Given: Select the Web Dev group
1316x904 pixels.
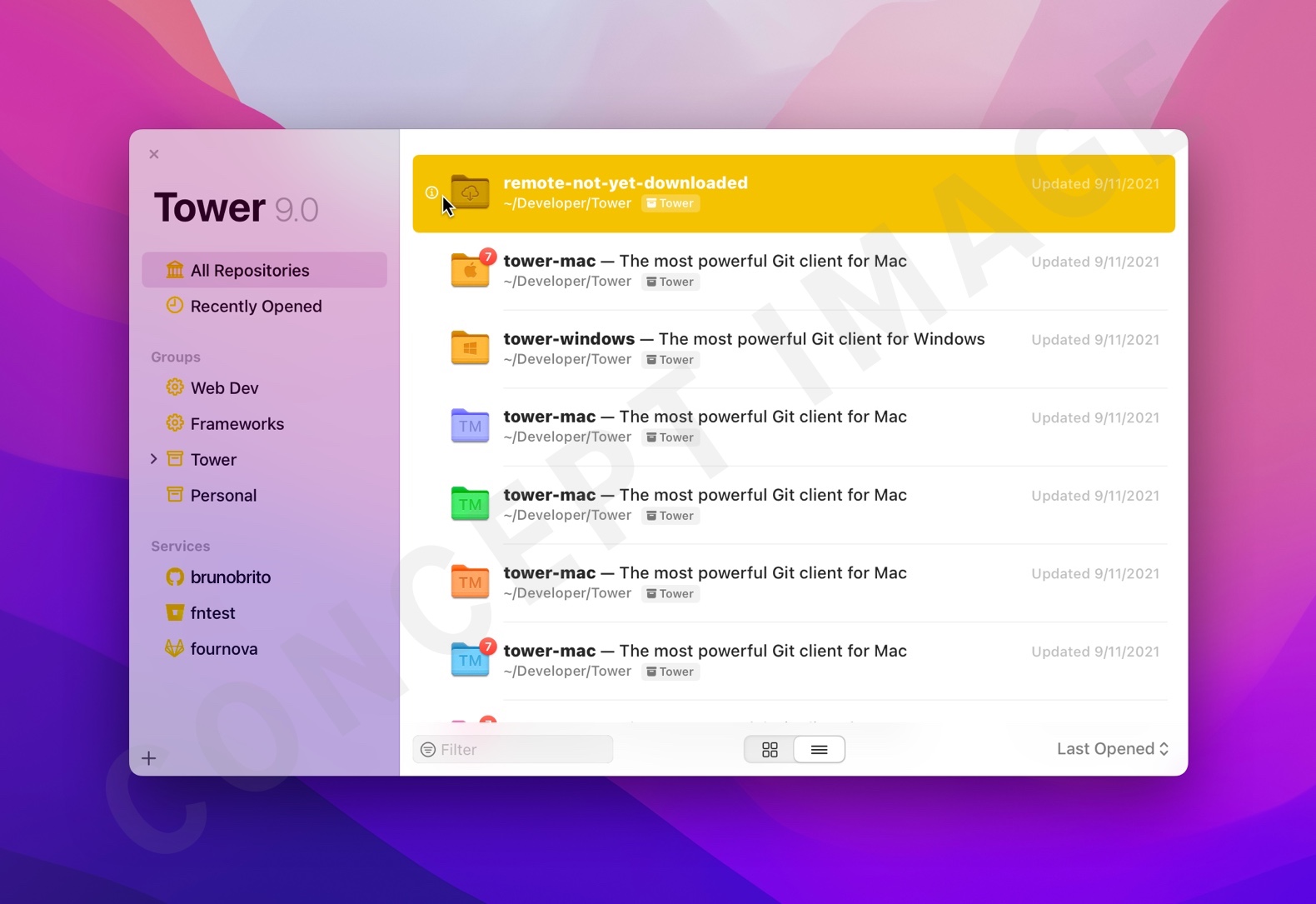Looking at the screenshot, I should [224, 388].
